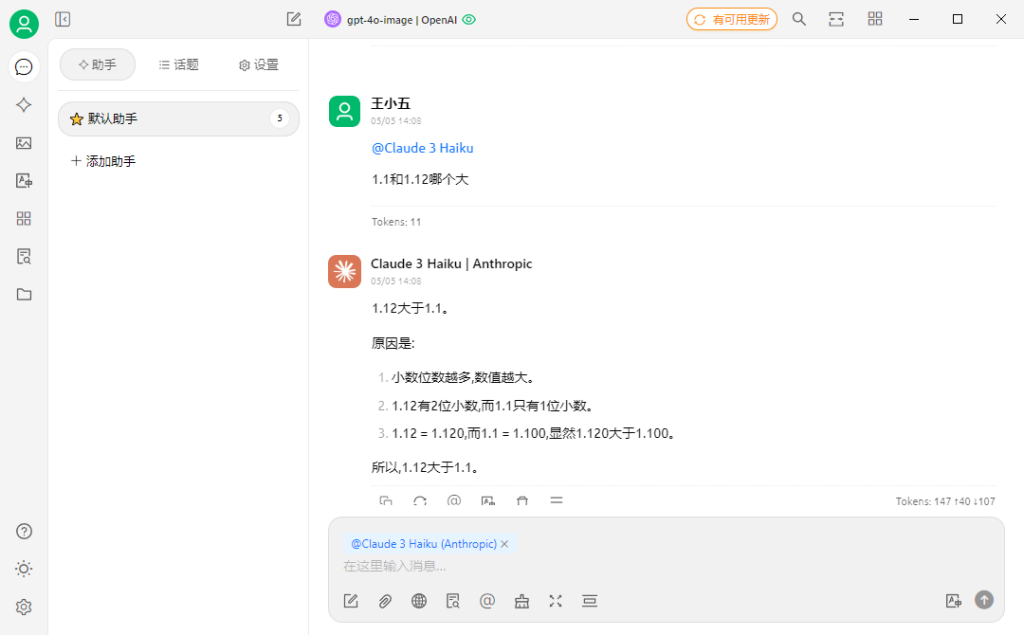This screenshot has height=635, width=1024.
Task: Open message search magnifier icon
Action: click(x=799, y=19)
